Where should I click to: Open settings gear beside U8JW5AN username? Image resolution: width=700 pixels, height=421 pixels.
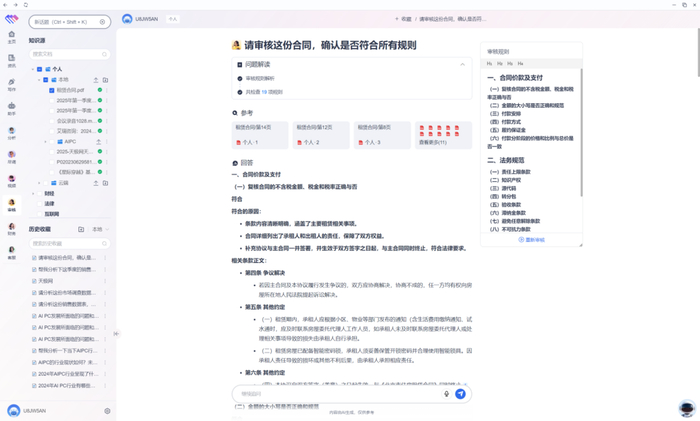coord(107,411)
